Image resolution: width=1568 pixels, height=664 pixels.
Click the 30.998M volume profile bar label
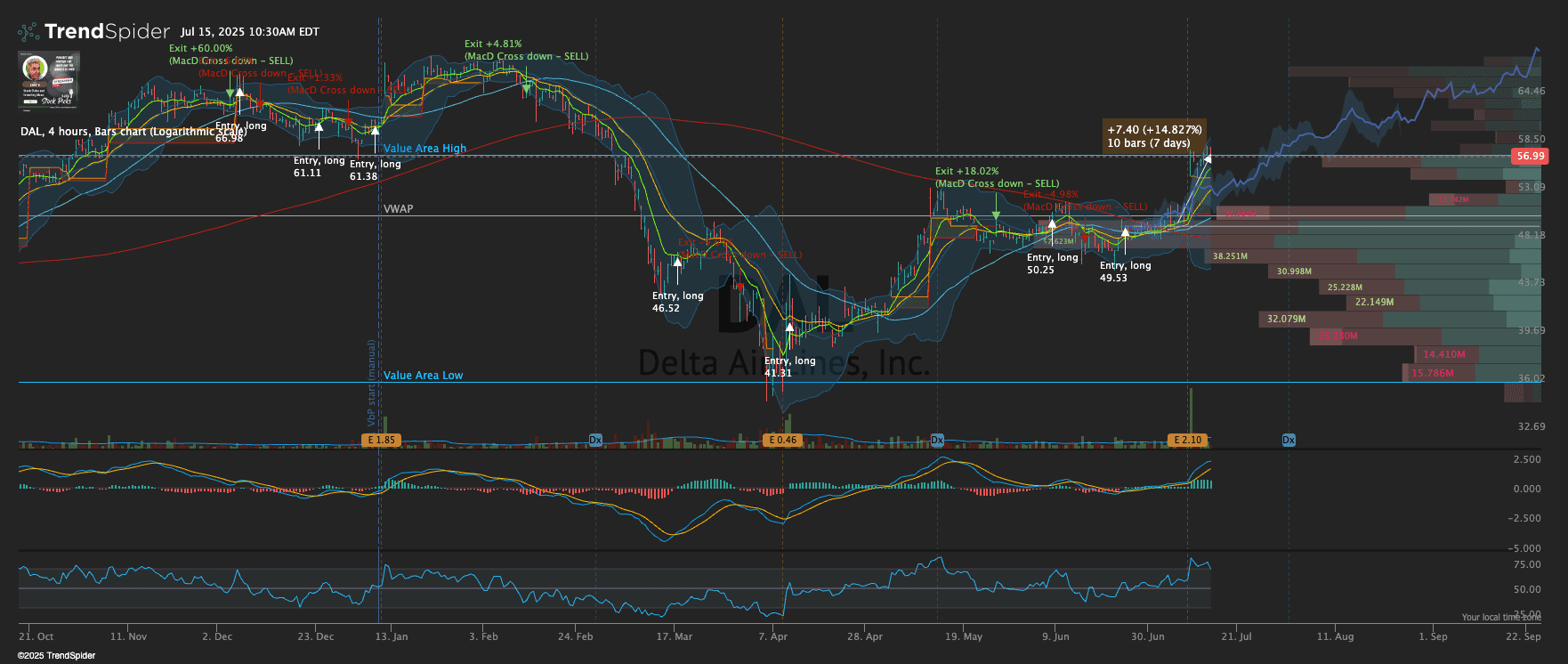1294,271
